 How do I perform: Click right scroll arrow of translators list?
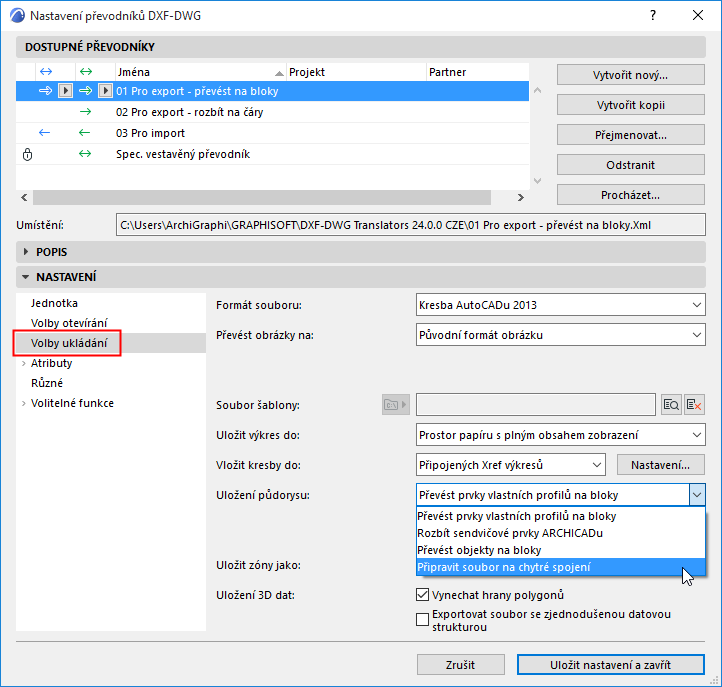(x=521, y=197)
